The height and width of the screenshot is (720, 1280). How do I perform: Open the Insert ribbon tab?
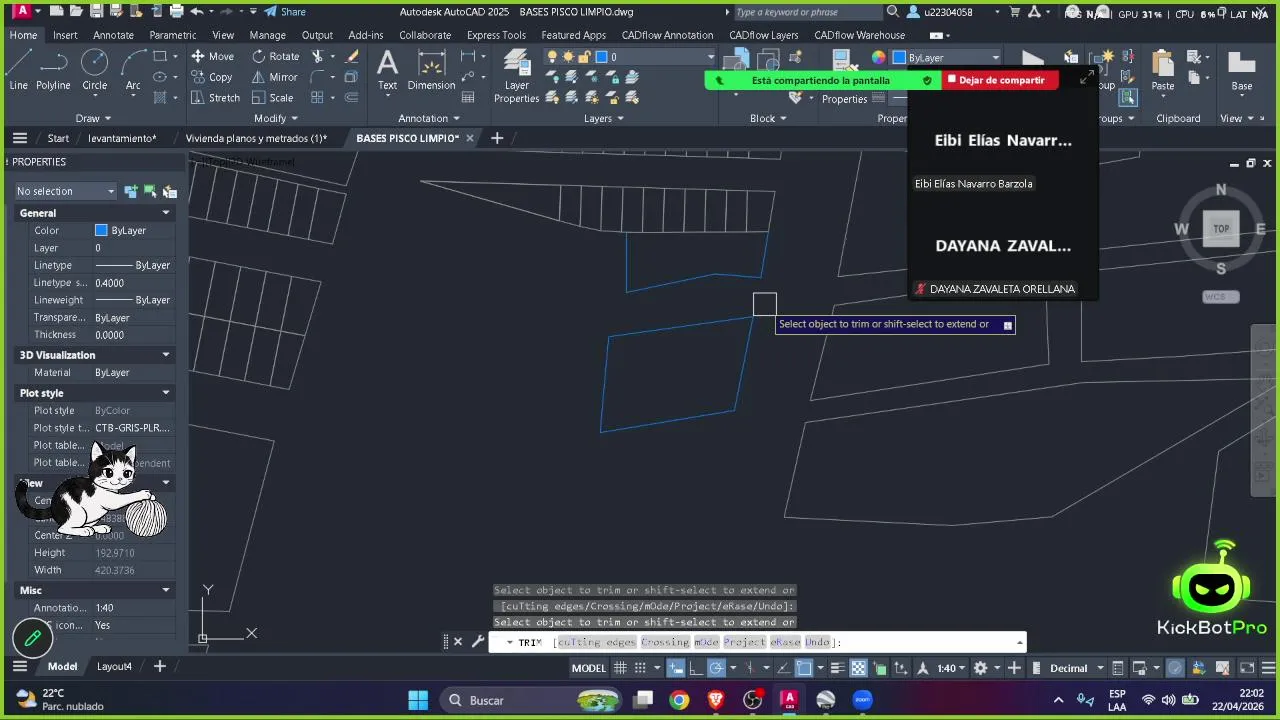[65, 35]
